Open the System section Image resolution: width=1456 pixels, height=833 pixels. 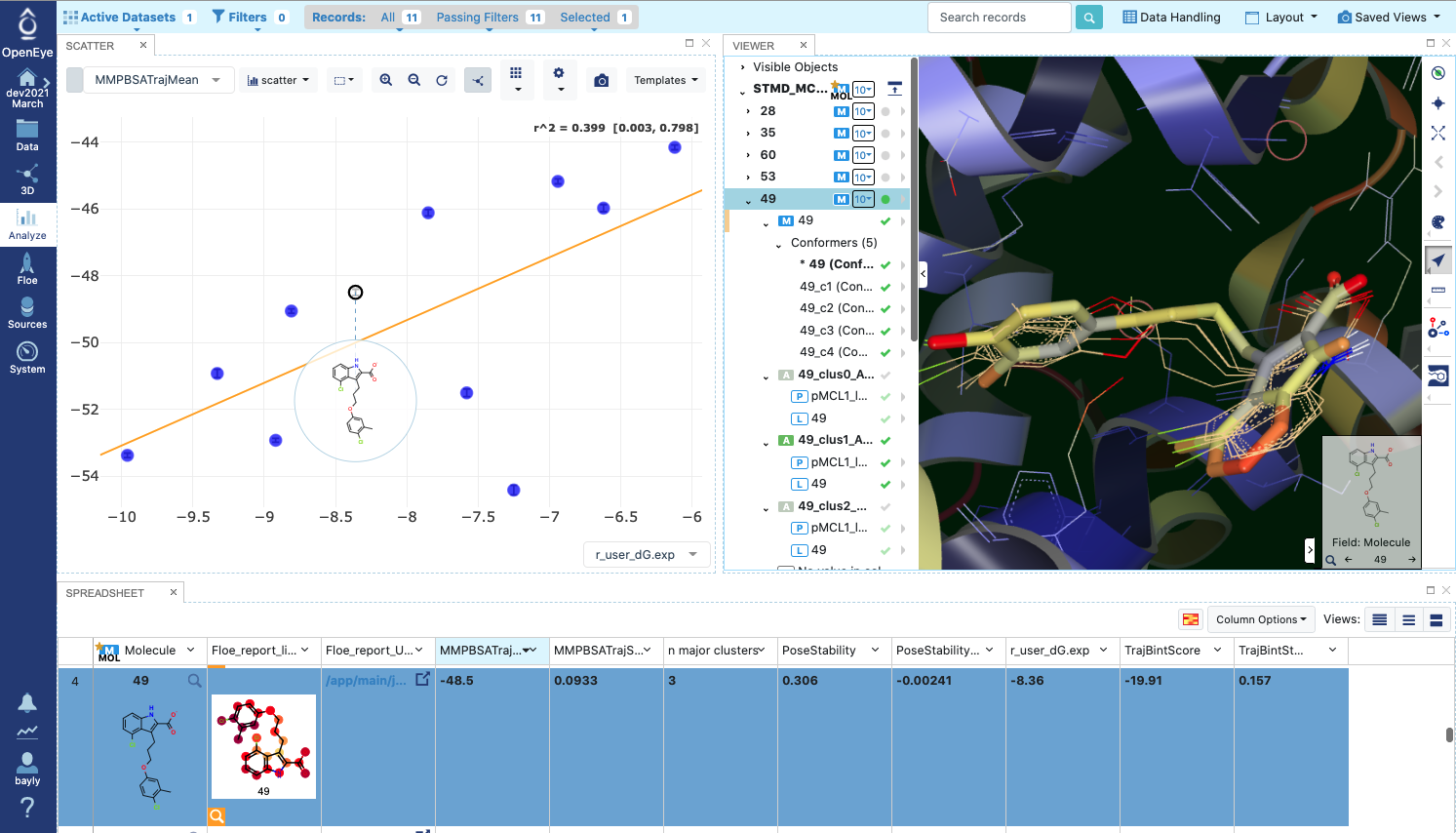tap(27, 357)
